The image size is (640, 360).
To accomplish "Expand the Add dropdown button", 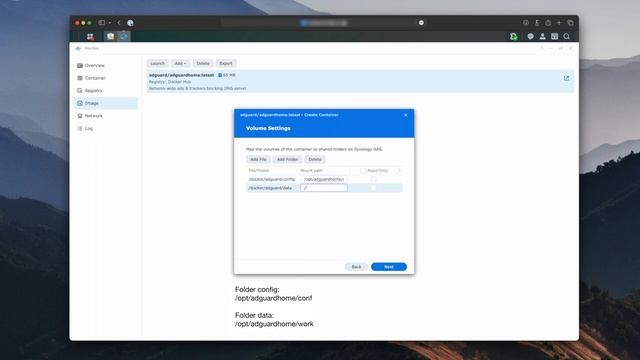I will pyautogui.click(x=180, y=63).
